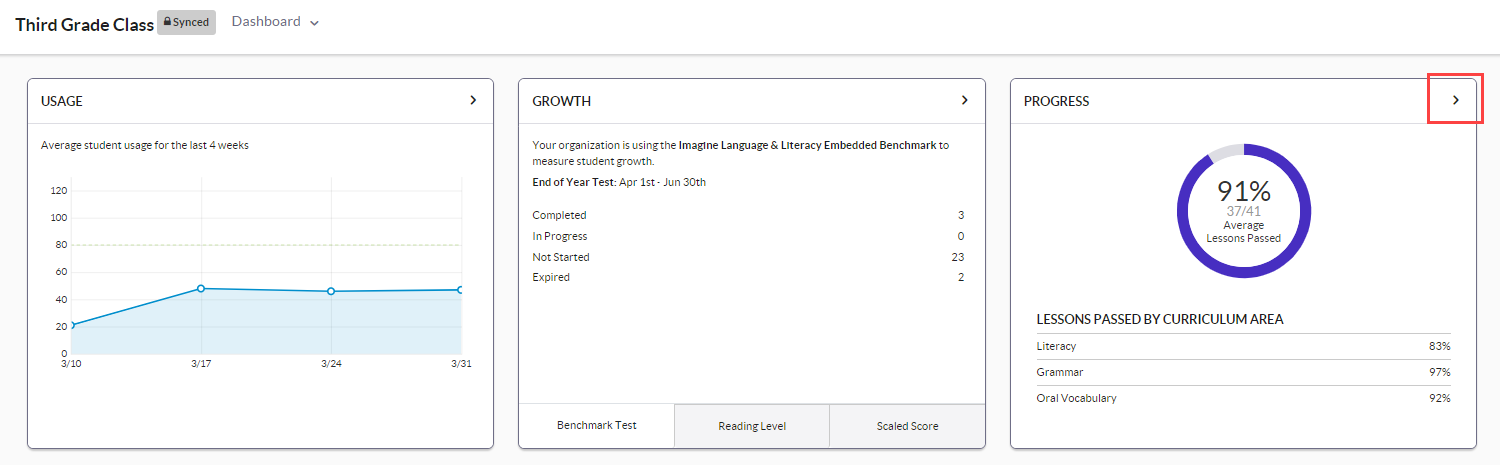Click the PROGRESS card heading
Screen dimensions: 1500x465
tap(1056, 101)
